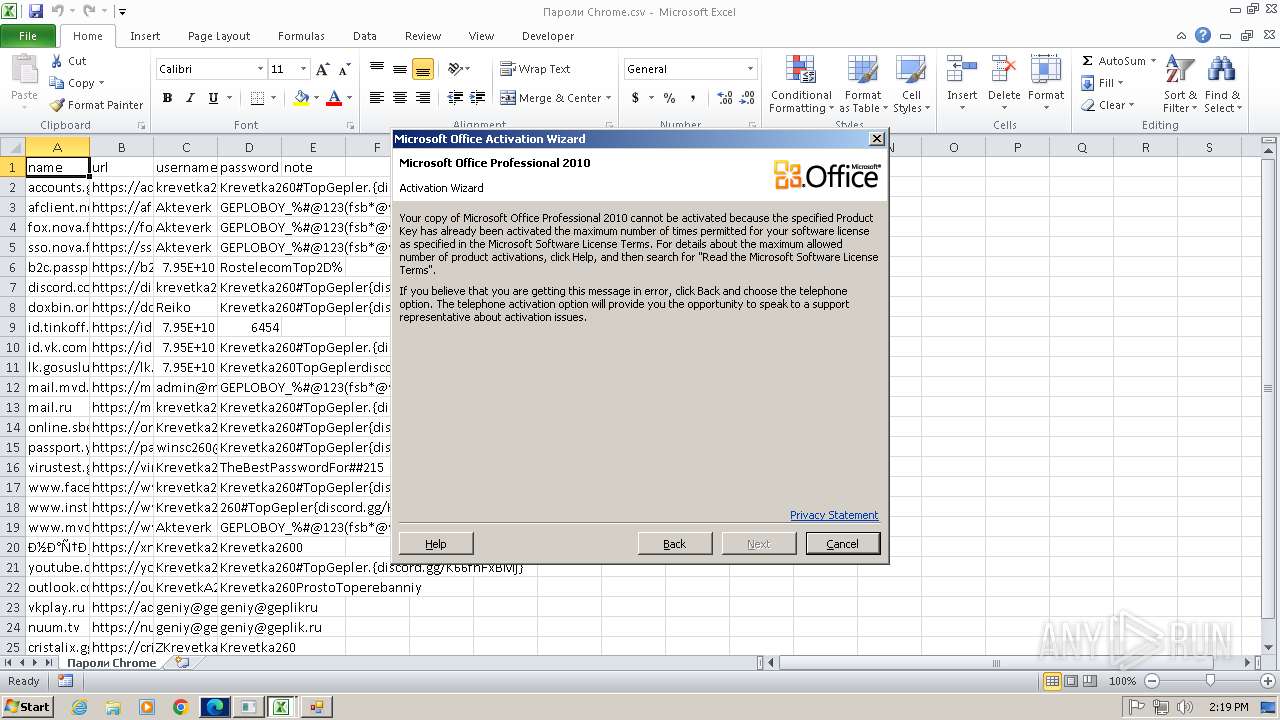Click the Start button

(28, 706)
